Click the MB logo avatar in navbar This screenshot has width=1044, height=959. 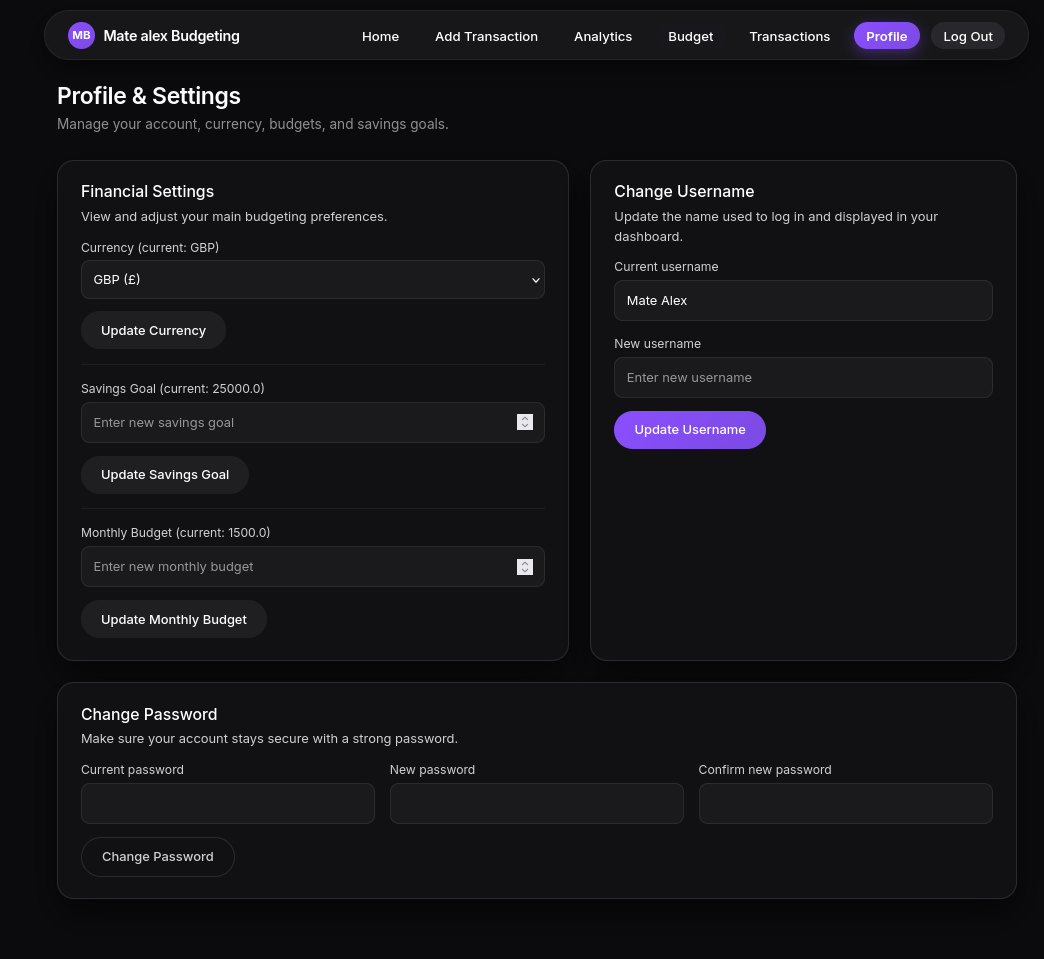click(81, 36)
